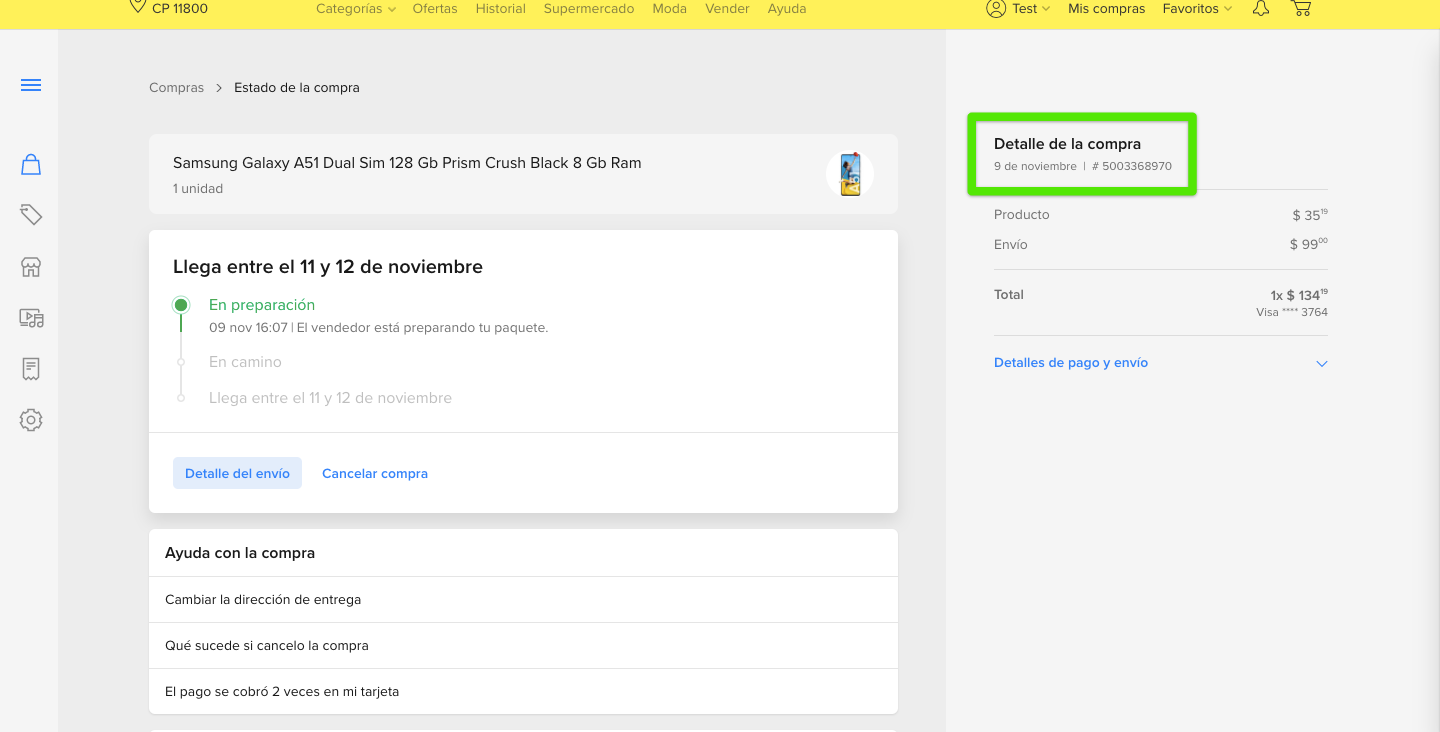Expand the Categorías dropdown

[355, 8]
